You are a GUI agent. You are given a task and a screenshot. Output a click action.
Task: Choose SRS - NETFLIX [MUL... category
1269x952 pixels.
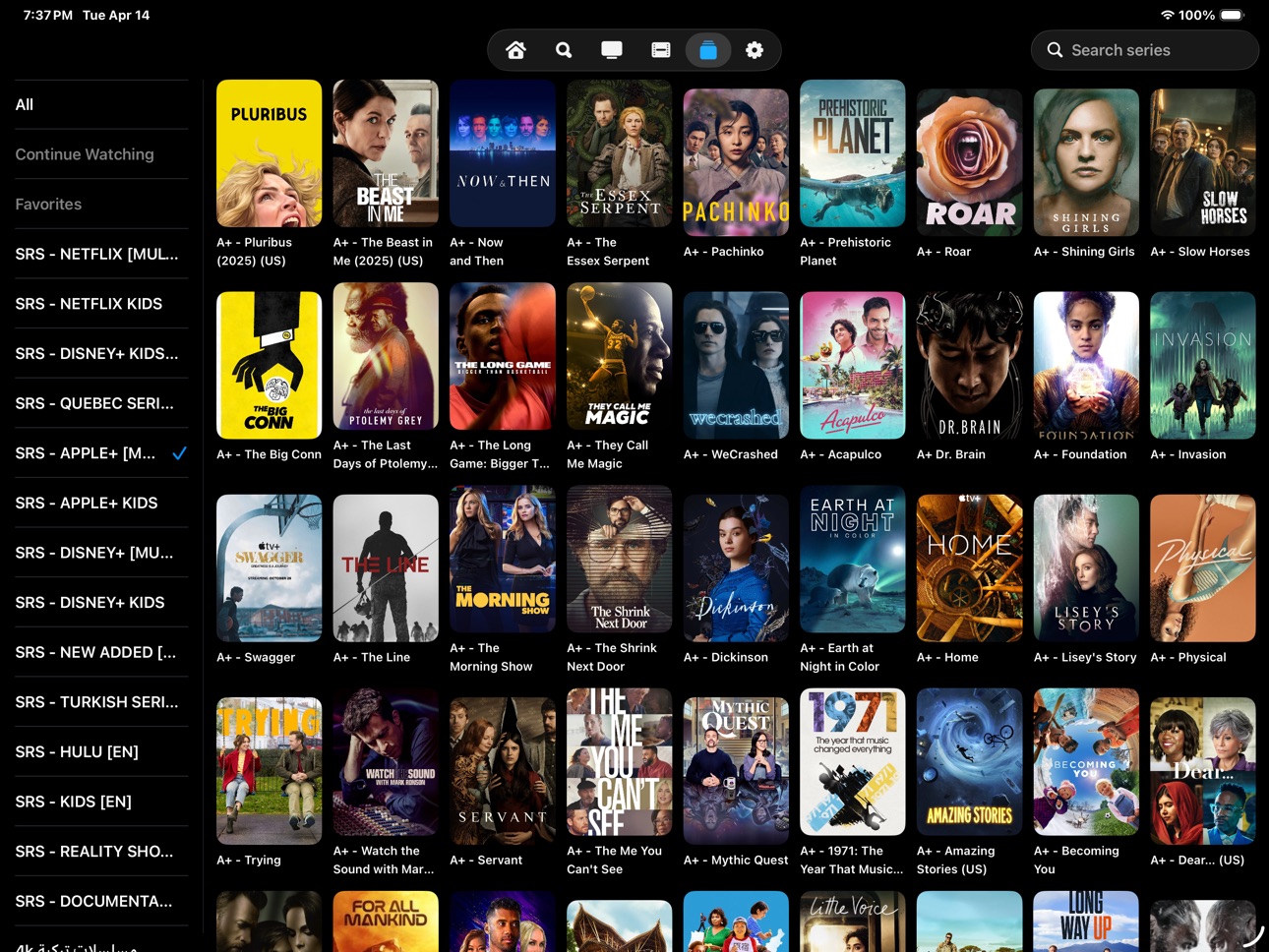tap(101, 254)
